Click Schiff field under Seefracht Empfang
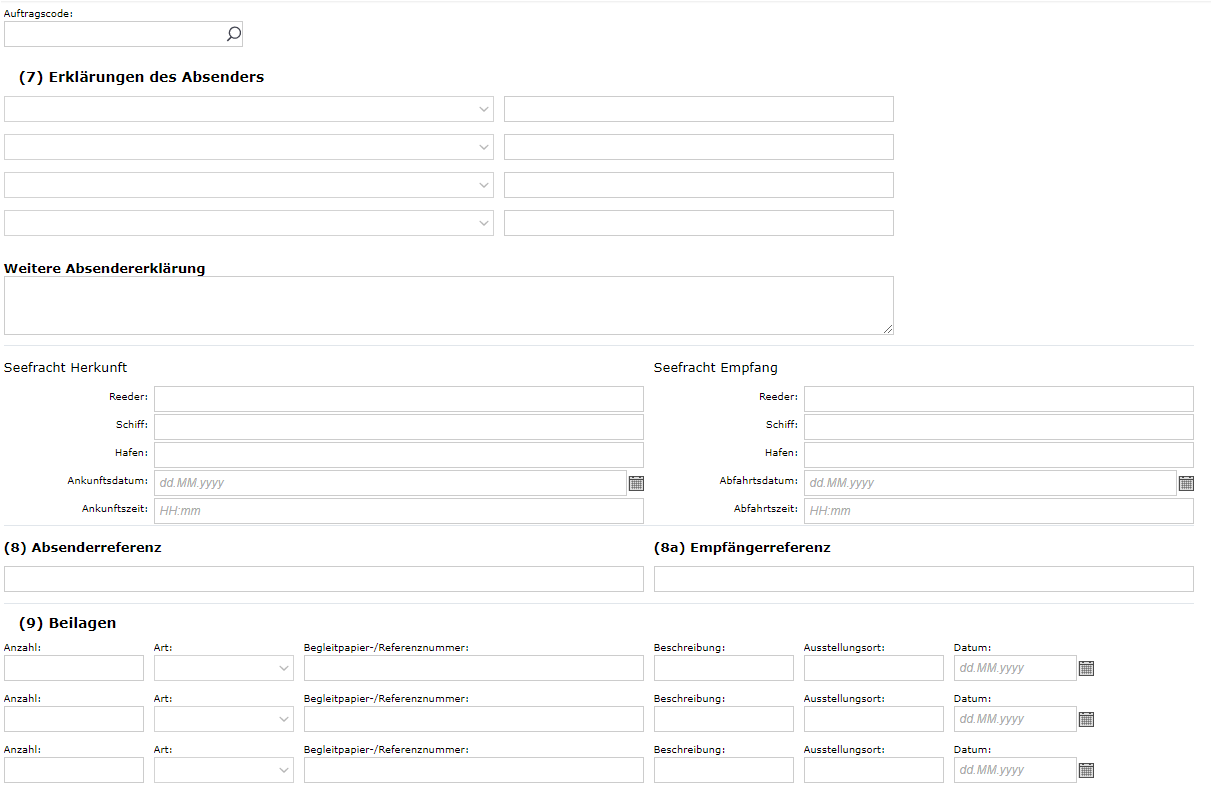 pos(999,427)
